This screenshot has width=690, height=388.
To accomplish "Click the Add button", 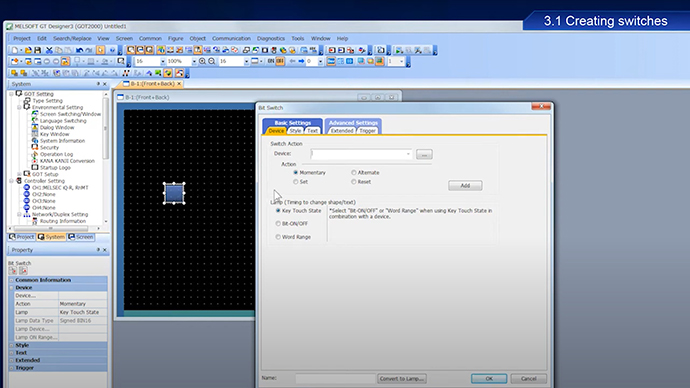I will (465, 186).
